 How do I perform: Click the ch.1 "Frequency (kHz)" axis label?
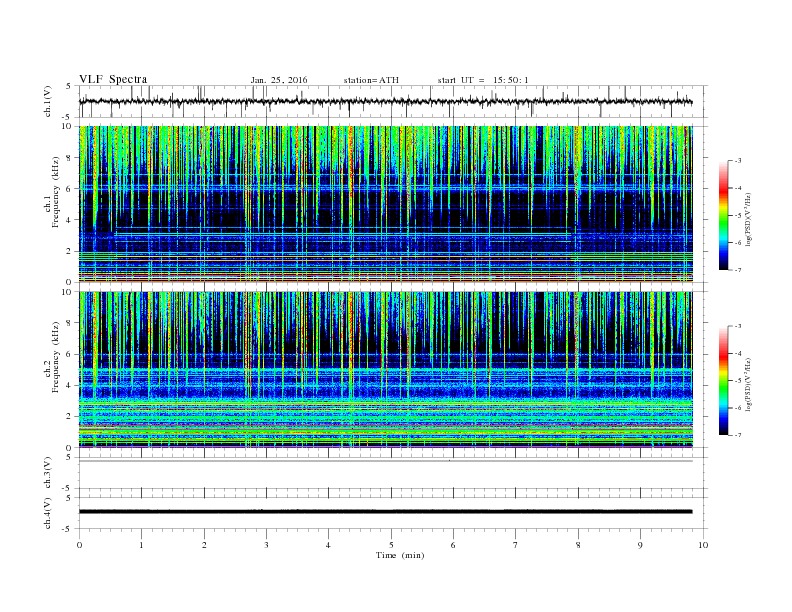pos(56,192)
